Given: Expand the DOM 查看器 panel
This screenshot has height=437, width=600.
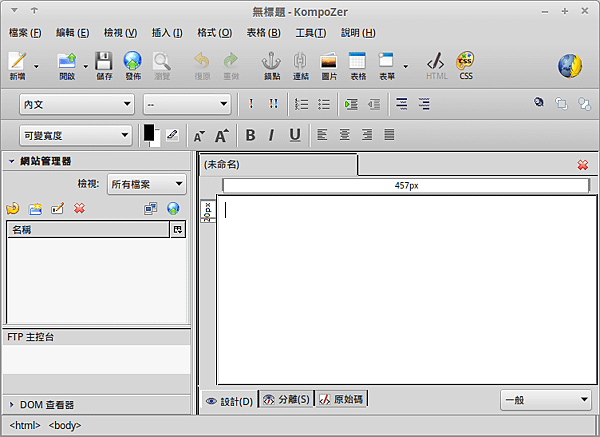Looking at the screenshot, I should click(x=12, y=404).
